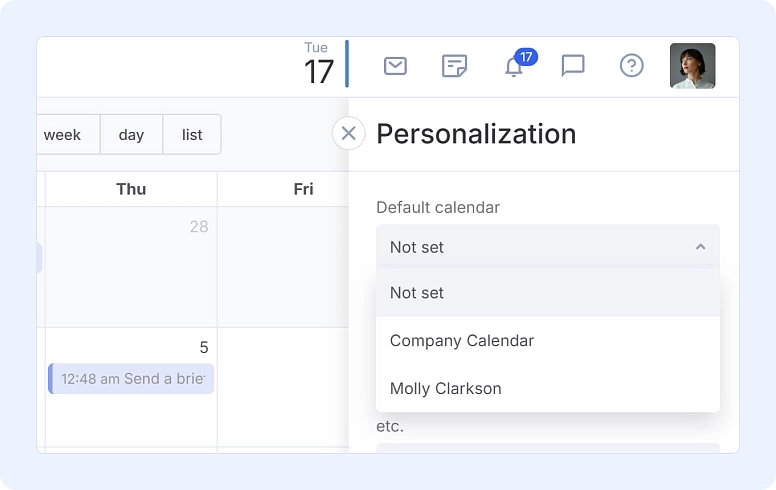Viewport: 776px width, 490px height.
Task: Select the Thursday 5 calendar cell
Action: point(131,388)
